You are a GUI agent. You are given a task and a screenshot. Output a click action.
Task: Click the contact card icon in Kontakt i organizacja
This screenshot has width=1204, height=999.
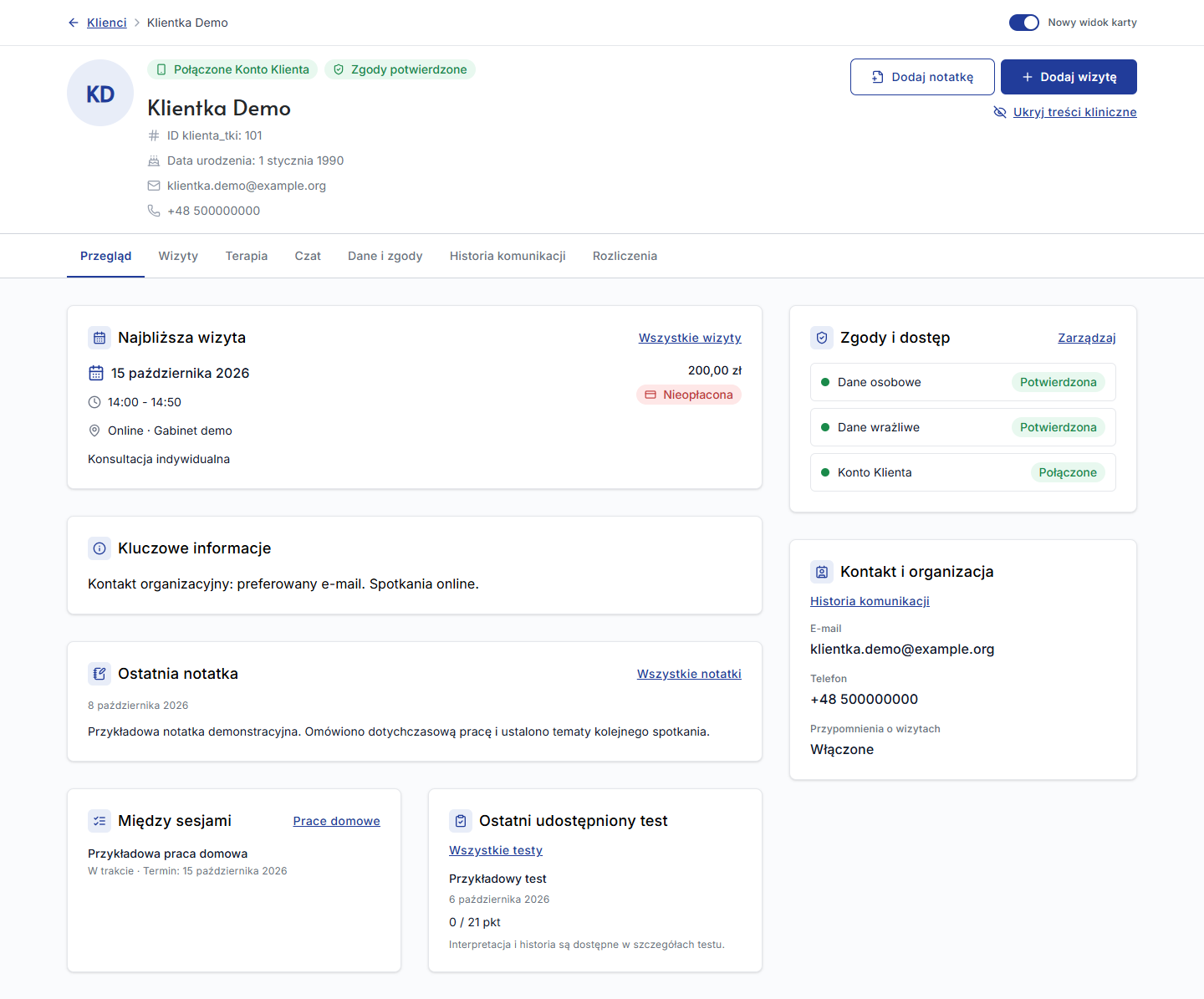click(822, 572)
